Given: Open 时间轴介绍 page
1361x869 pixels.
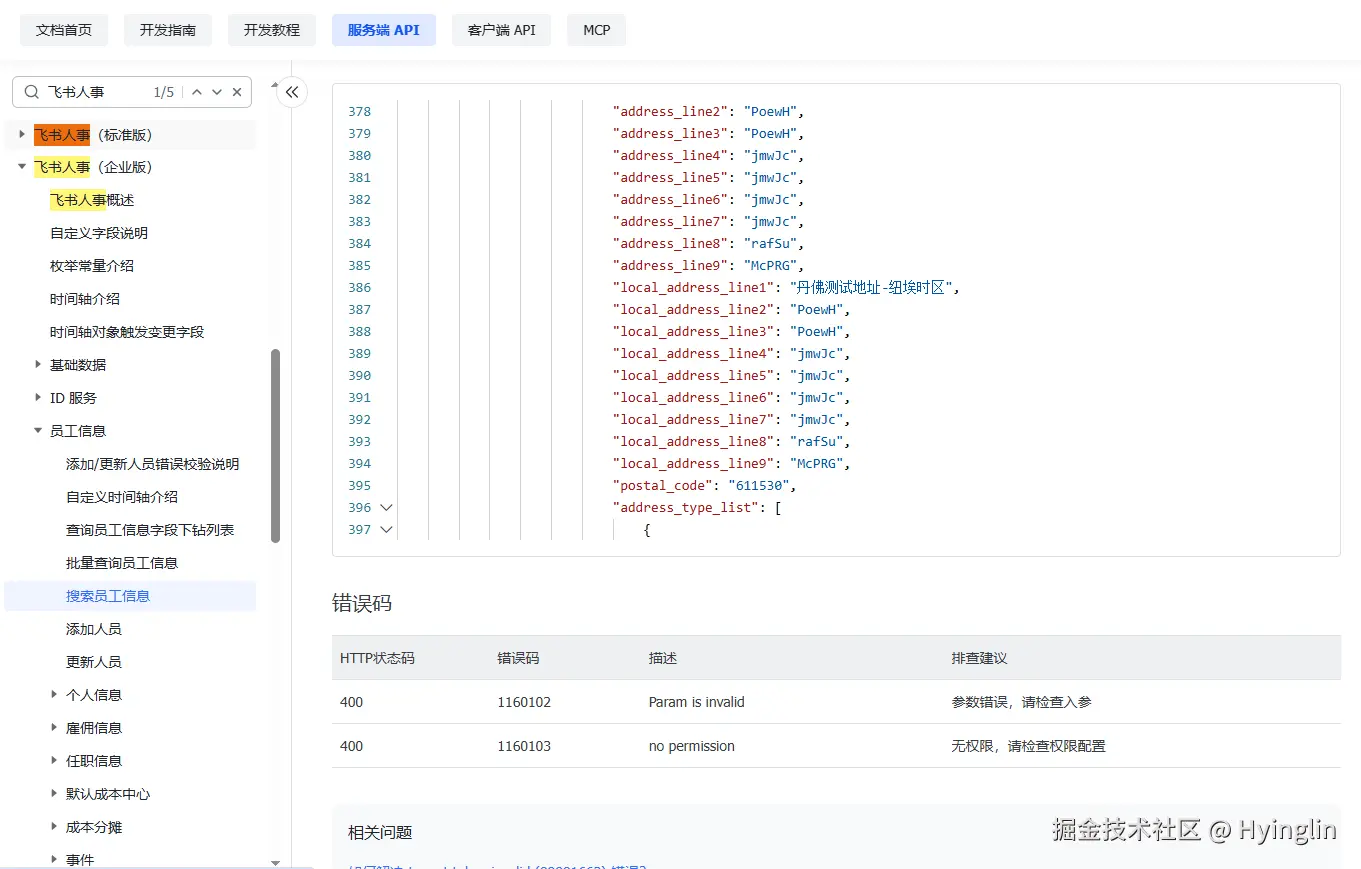Looking at the screenshot, I should point(85,299).
